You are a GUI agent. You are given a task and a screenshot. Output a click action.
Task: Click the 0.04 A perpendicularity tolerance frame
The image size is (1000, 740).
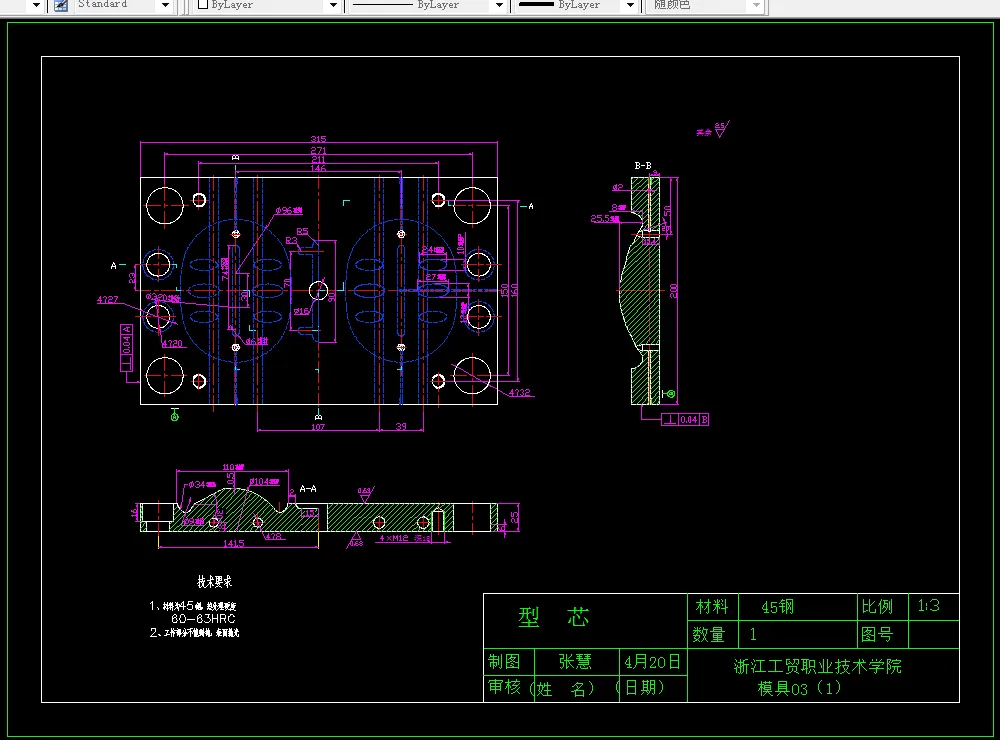pos(126,347)
